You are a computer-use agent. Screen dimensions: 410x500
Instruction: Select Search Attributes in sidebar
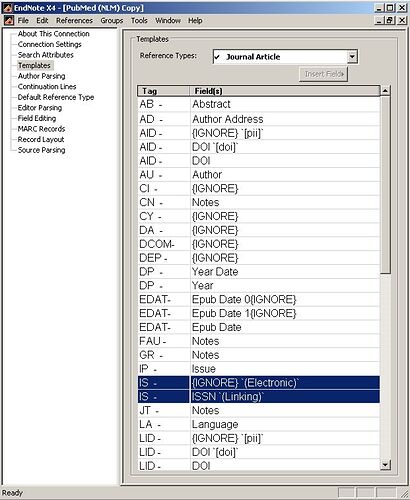(x=46, y=55)
